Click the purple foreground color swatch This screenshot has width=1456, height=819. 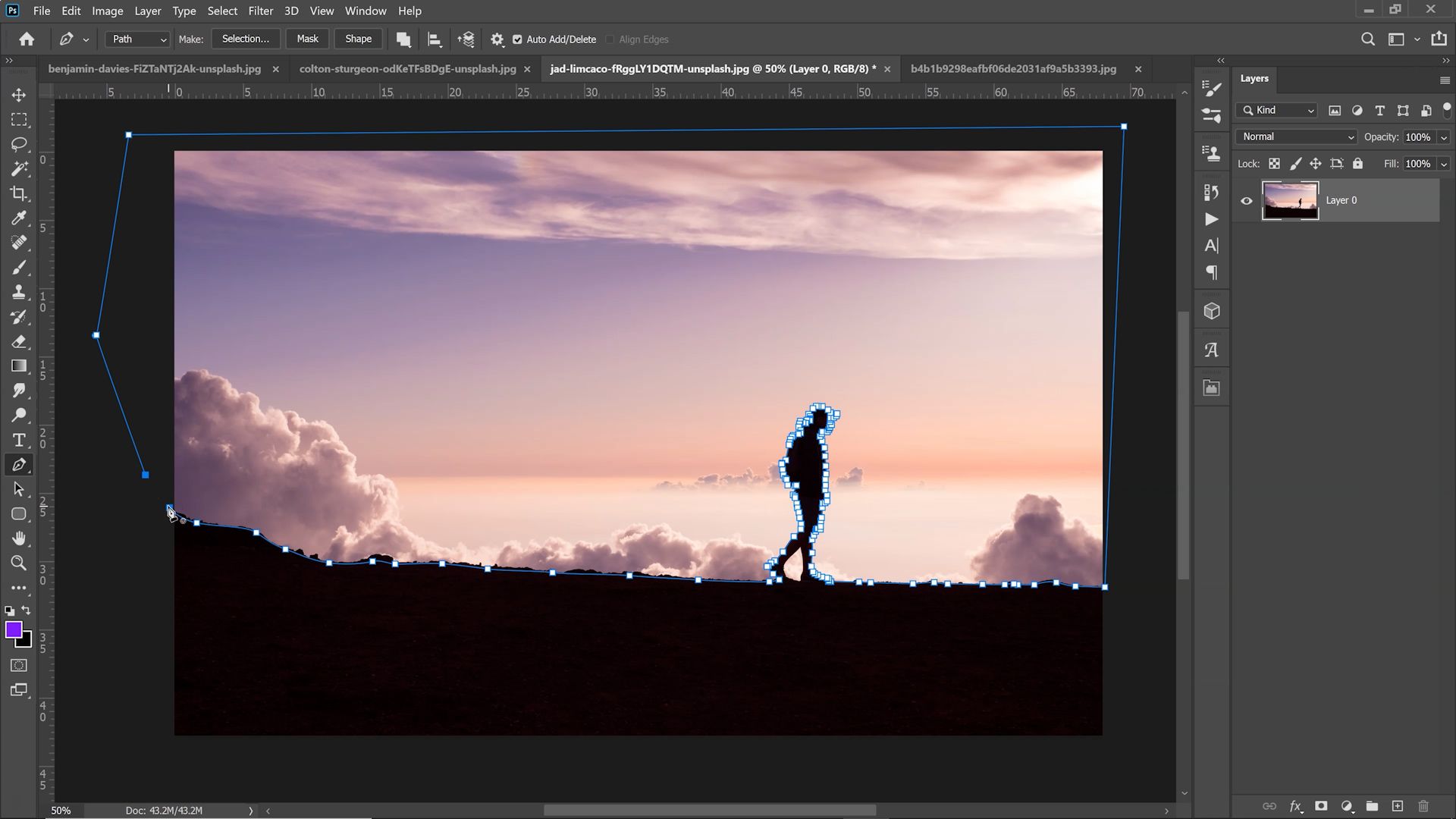(x=13, y=630)
